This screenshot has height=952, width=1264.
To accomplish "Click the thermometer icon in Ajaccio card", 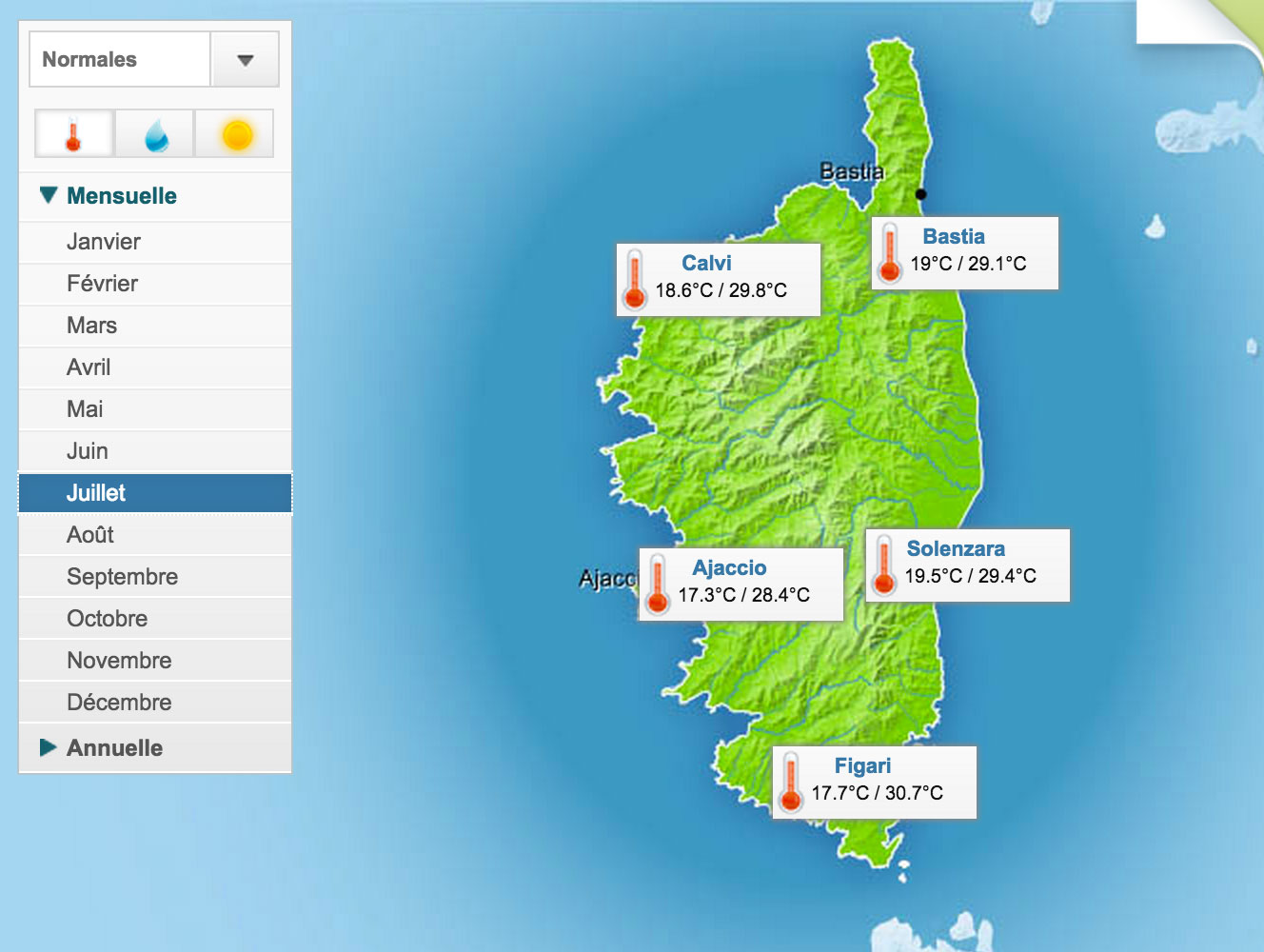I will 657,584.
